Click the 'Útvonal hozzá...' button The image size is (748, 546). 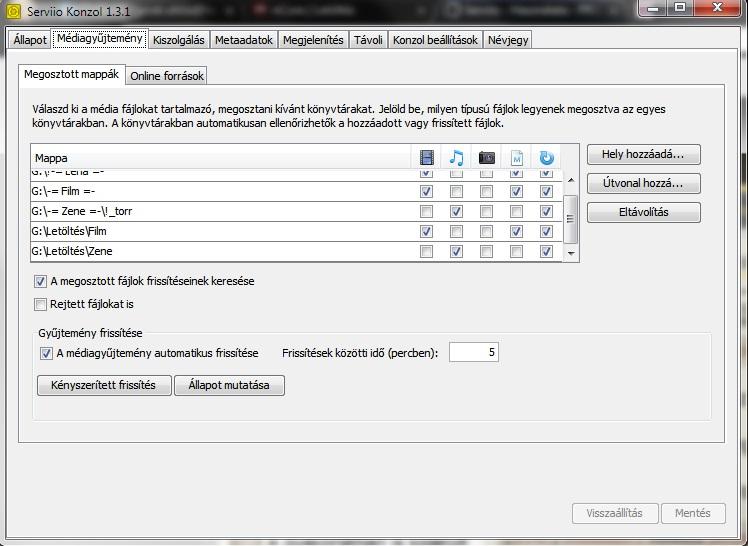point(644,184)
